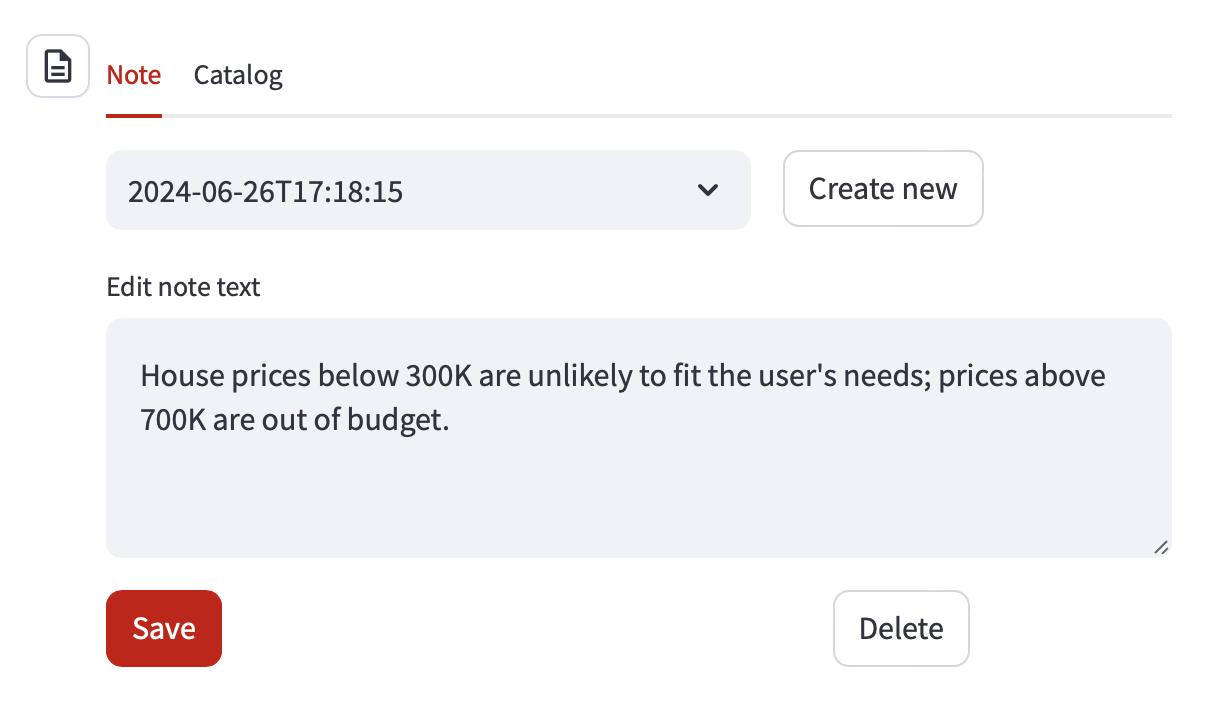Click inside the Edit note text area
The width and height of the screenshot is (1214, 708).
click(x=638, y=438)
